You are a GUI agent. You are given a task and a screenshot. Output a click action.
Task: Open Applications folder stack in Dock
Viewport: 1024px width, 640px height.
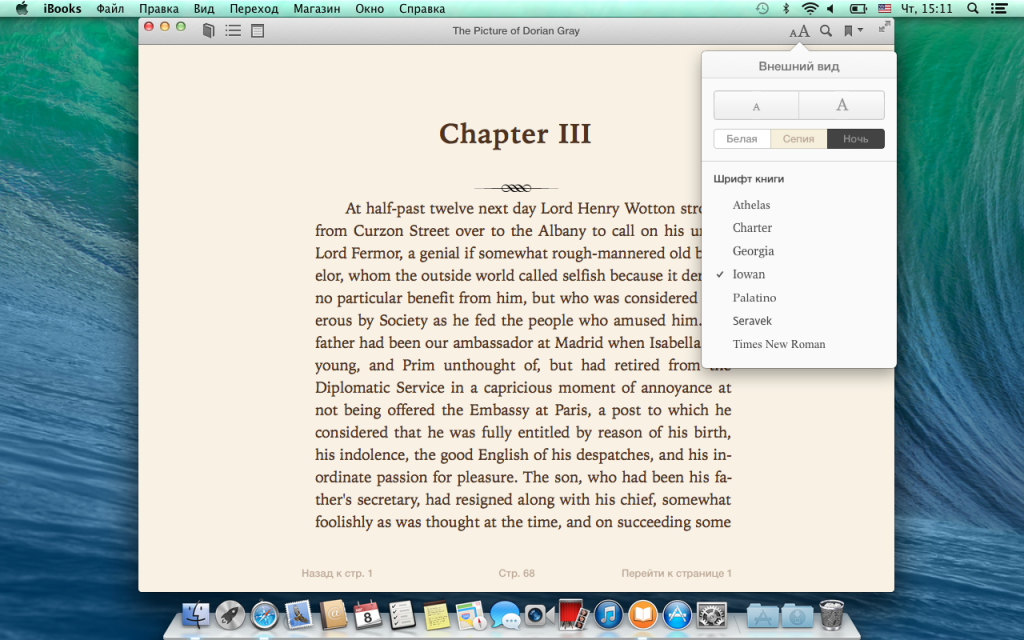tap(763, 615)
